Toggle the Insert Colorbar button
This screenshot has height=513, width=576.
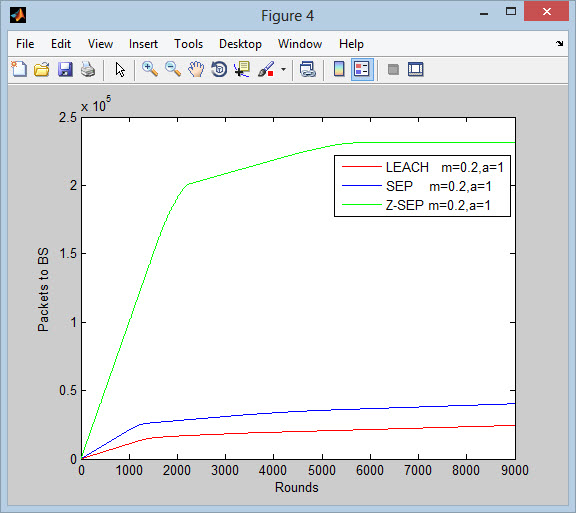pos(339,69)
